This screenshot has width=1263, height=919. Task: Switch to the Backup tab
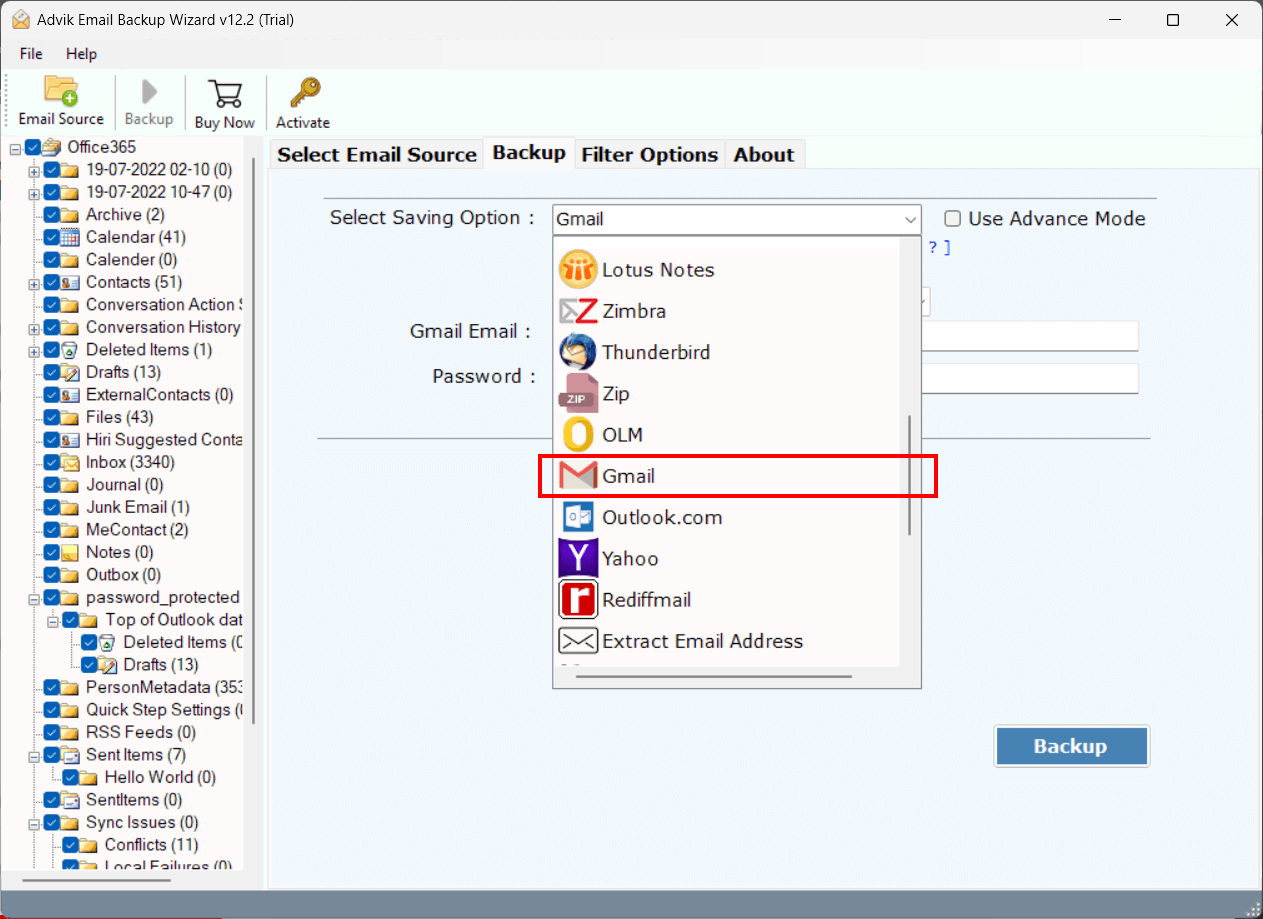coord(529,153)
